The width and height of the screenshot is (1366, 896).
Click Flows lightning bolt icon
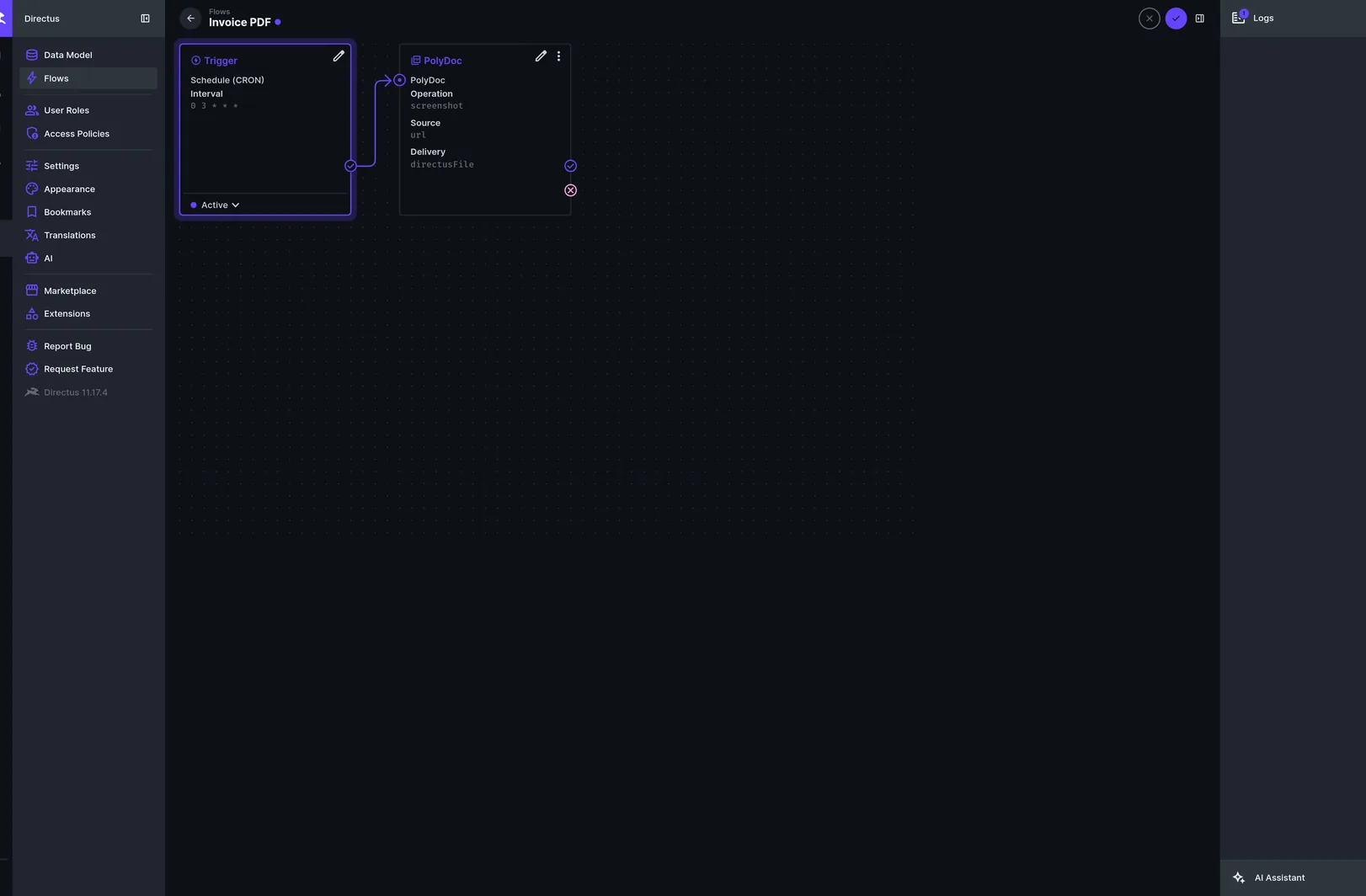pyautogui.click(x=31, y=78)
